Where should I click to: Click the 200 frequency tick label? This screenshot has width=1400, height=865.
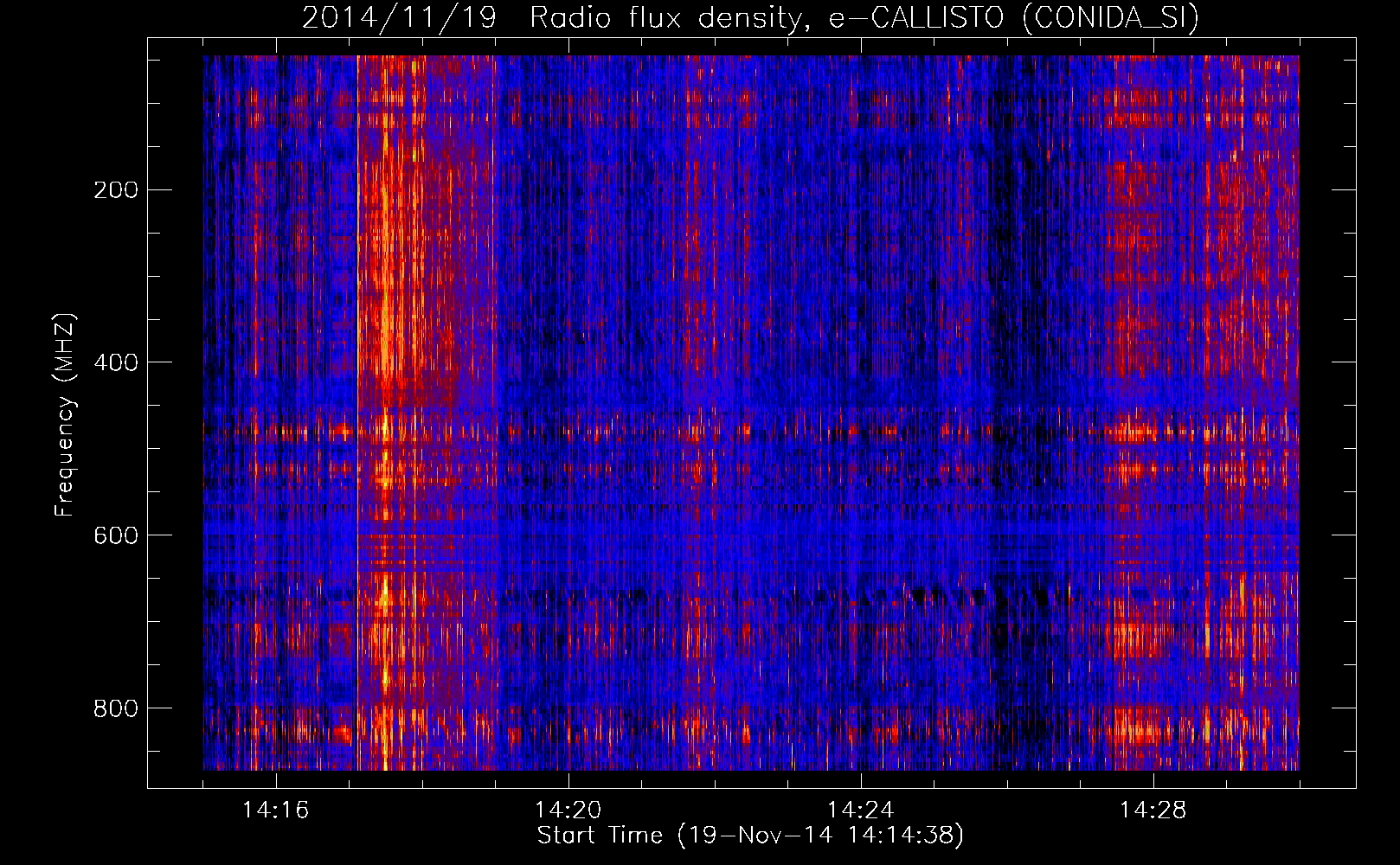[x=116, y=189]
